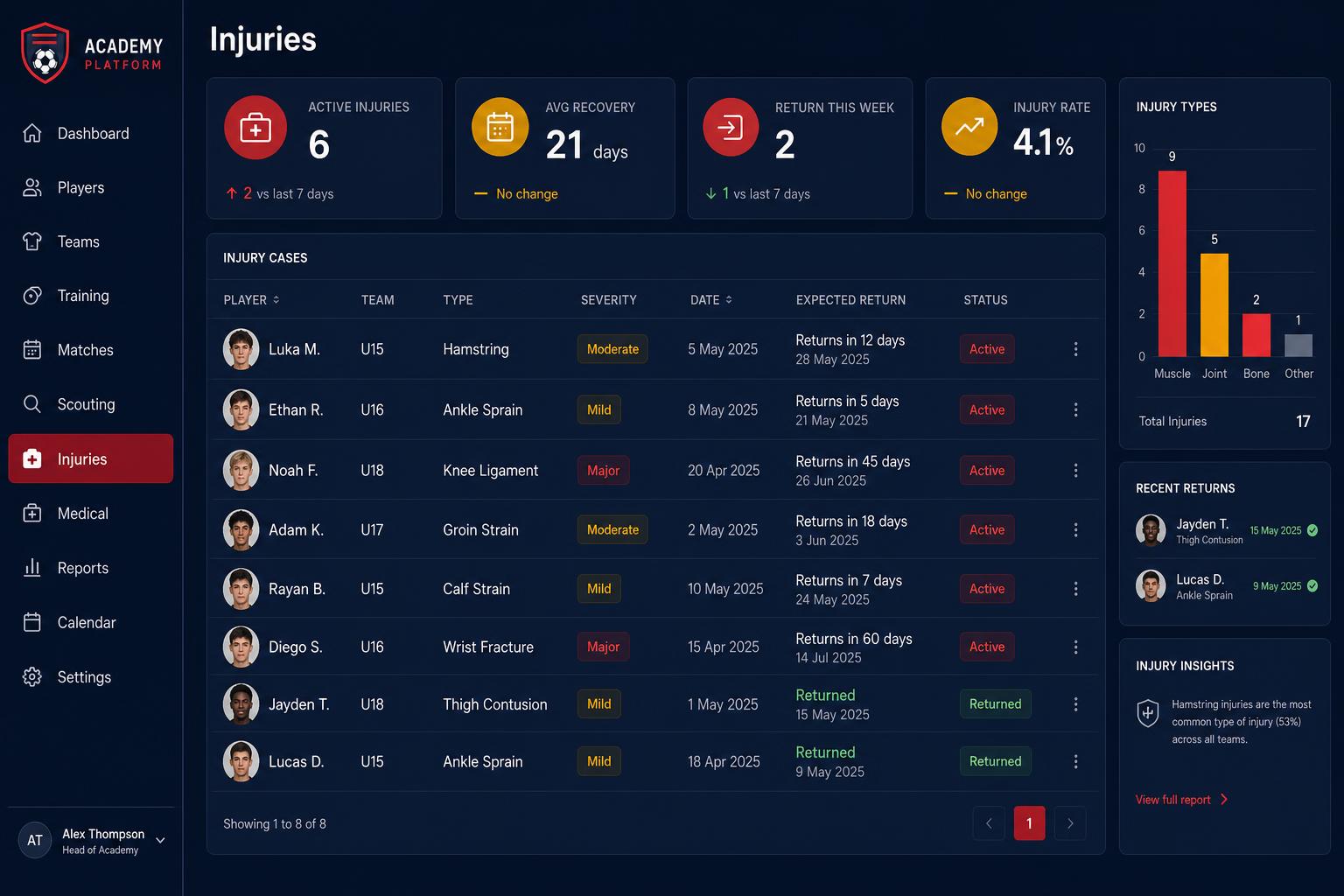Screen dimensions: 1344x896
Task: Click Moderate severity badge for Luka M.
Action: (612, 349)
